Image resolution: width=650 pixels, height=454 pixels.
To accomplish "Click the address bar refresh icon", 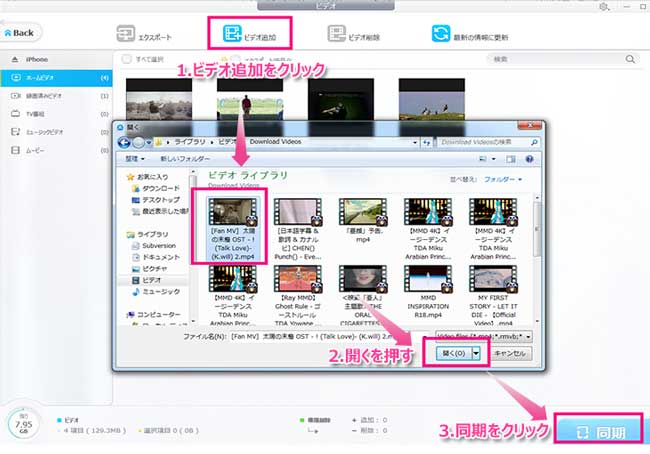I will (x=427, y=142).
